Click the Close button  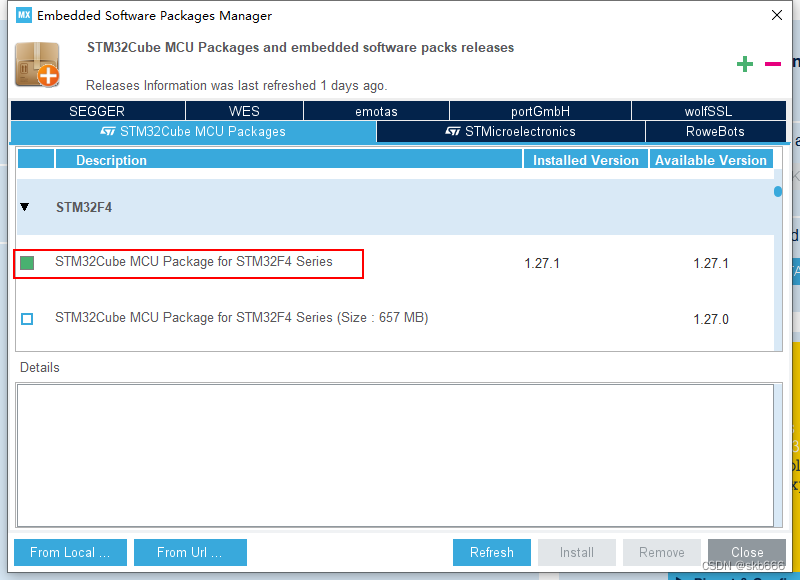tap(747, 552)
